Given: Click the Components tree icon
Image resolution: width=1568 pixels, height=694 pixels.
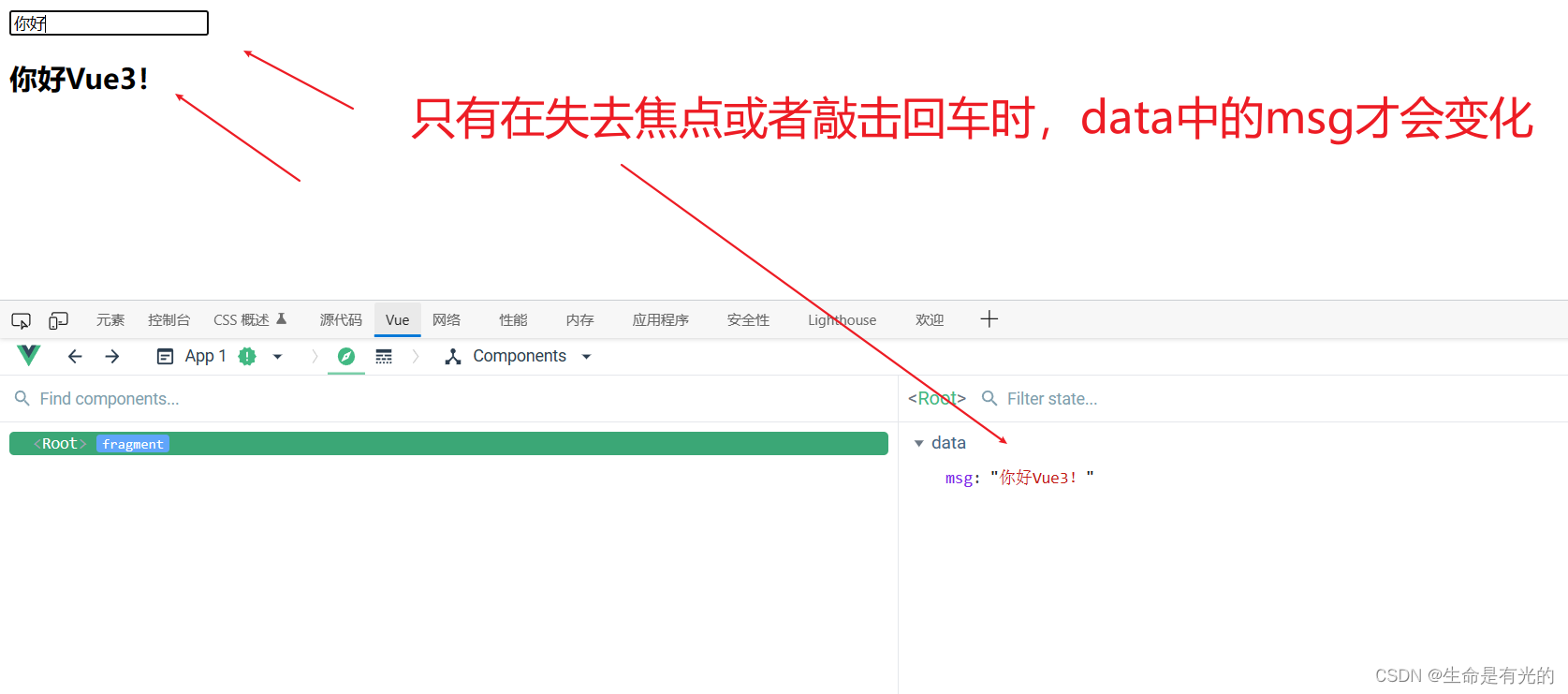Looking at the screenshot, I should point(453,356).
